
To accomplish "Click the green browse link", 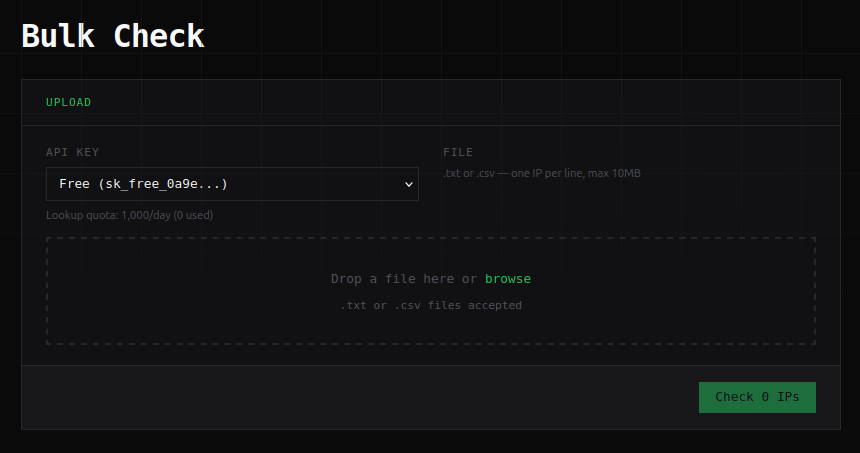I will tap(508, 279).
